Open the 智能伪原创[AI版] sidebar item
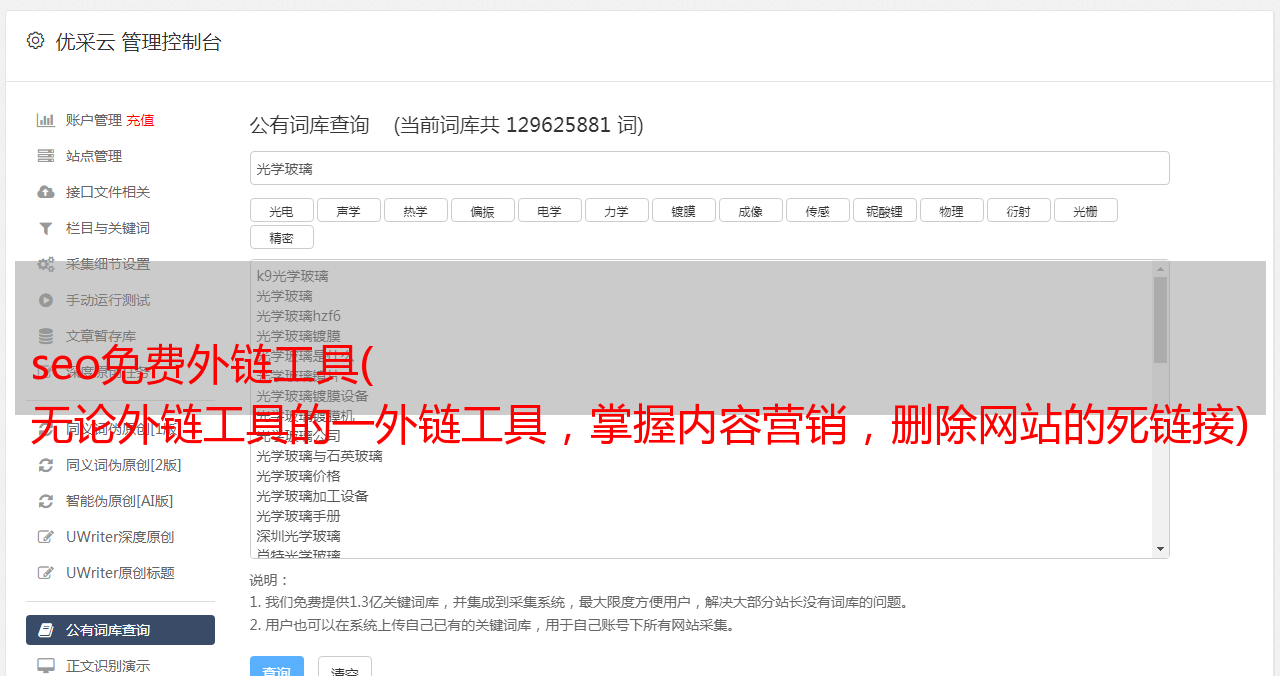 pos(120,501)
